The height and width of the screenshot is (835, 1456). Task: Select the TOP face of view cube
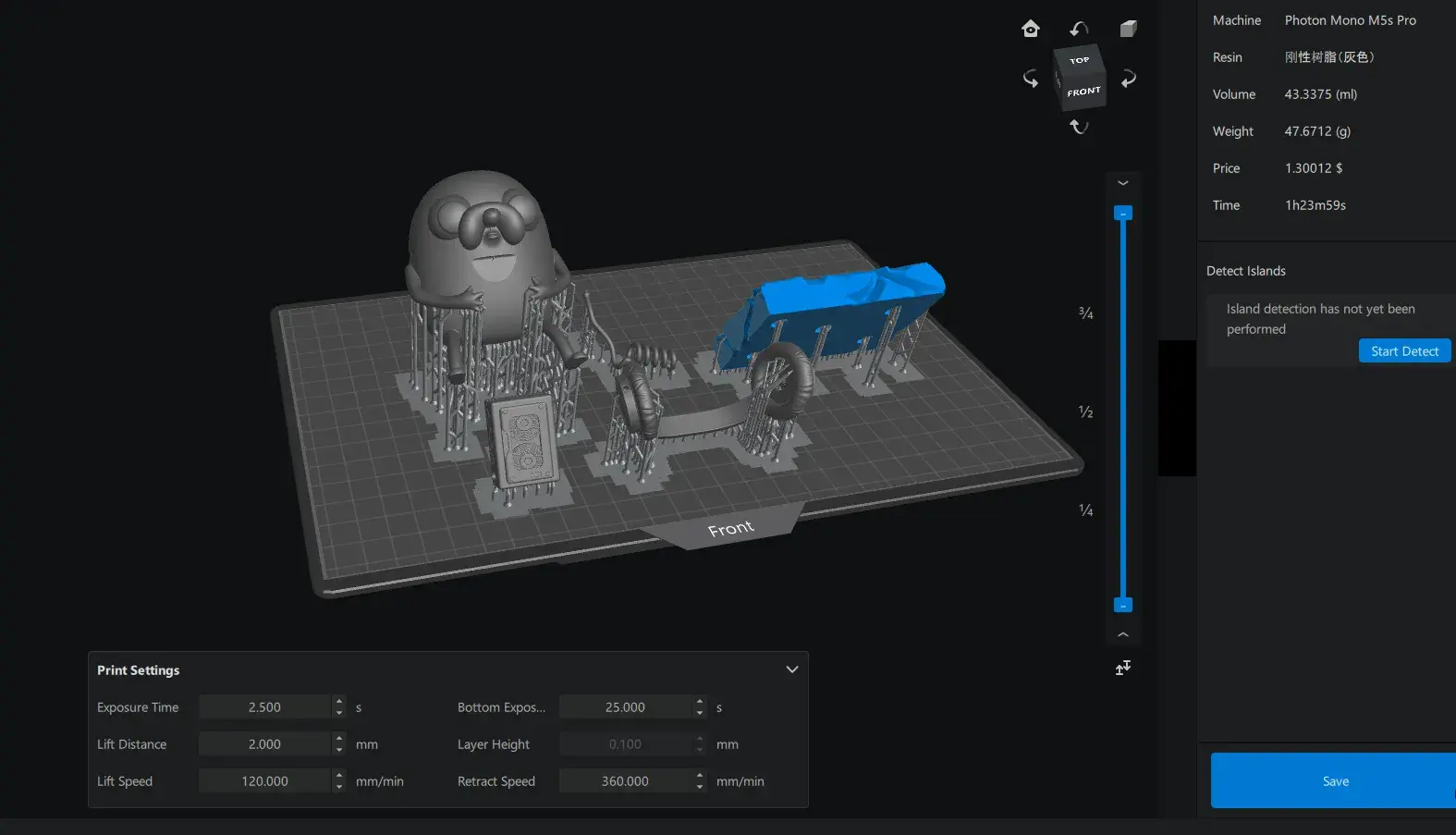(x=1079, y=60)
